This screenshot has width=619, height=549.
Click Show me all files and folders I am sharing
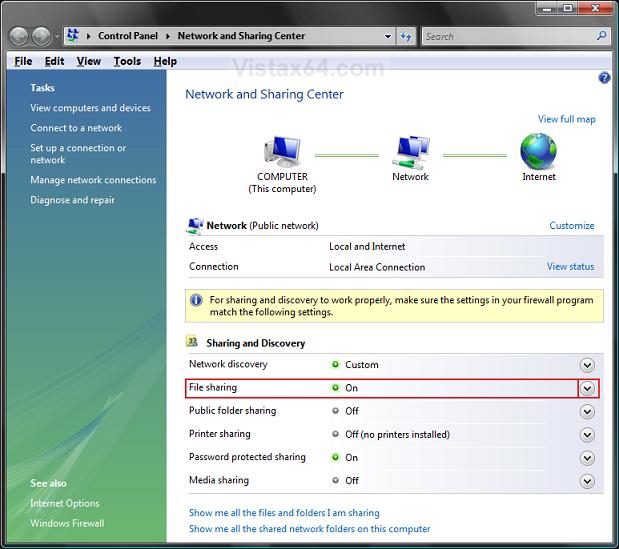(x=284, y=513)
